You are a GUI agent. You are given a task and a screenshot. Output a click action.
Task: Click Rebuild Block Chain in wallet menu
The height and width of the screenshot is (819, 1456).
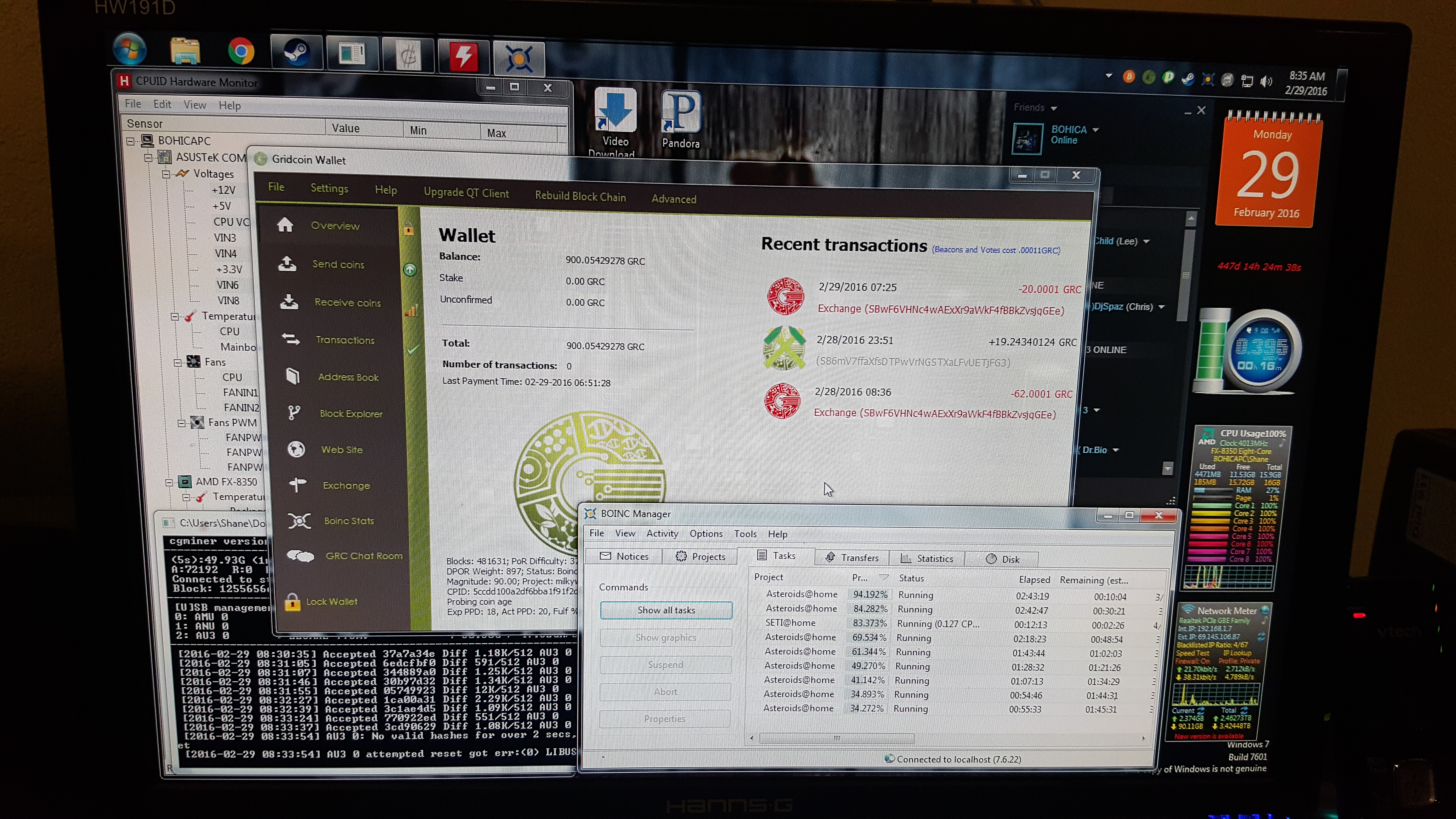(581, 197)
